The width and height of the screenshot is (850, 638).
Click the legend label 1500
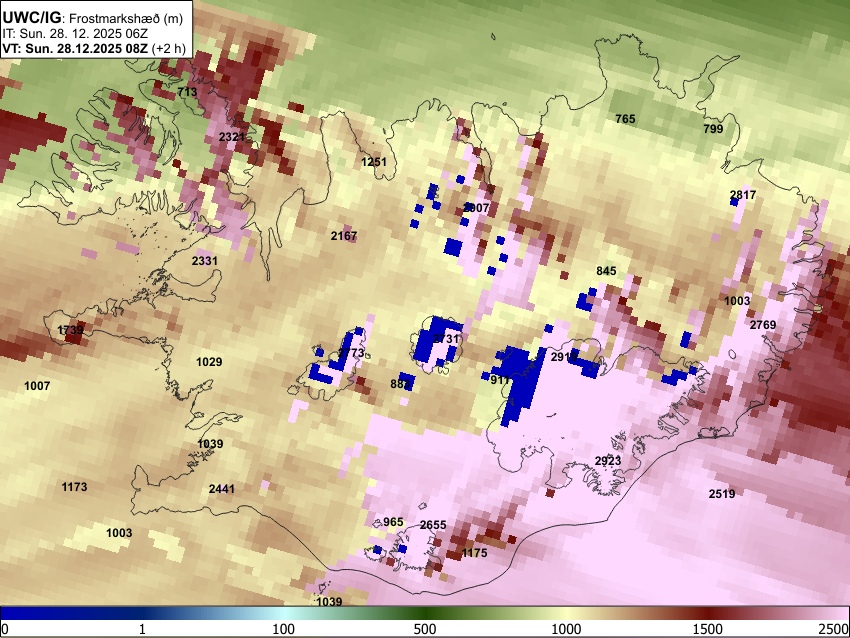[x=708, y=629]
